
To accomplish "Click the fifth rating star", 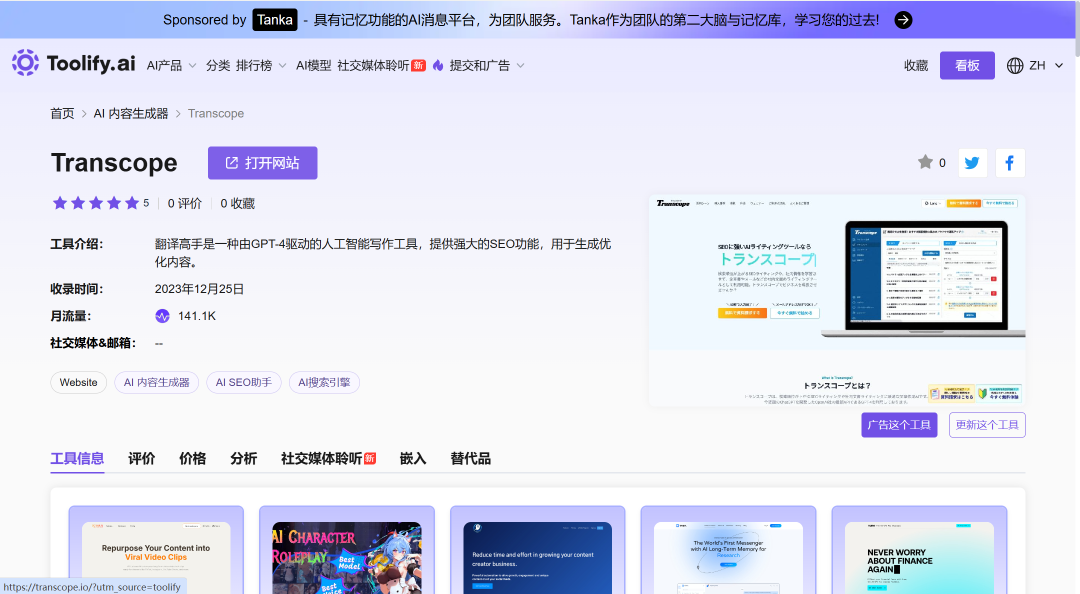I will [132, 203].
